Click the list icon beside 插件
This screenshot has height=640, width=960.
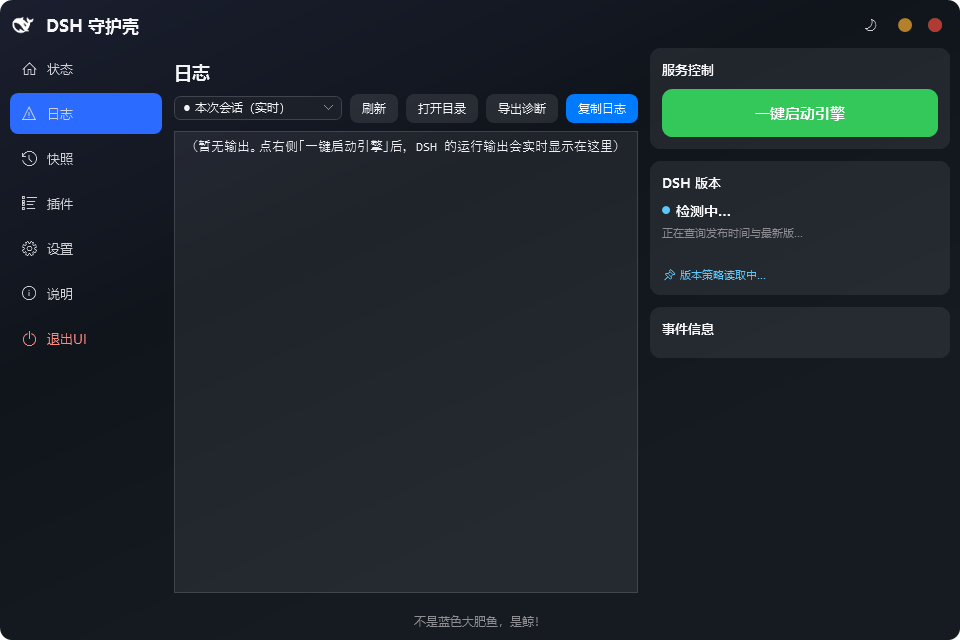(x=29, y=203)
